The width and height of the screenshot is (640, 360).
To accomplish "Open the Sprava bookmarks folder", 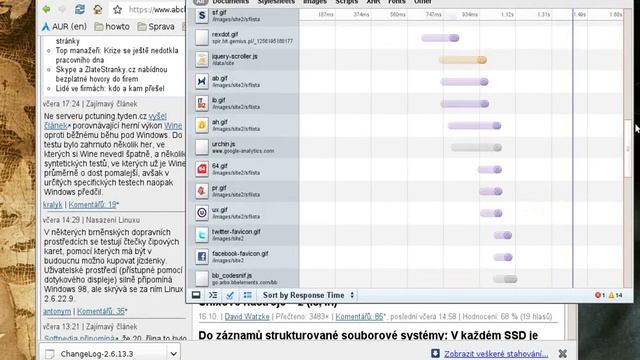I will tap(156, 27).
